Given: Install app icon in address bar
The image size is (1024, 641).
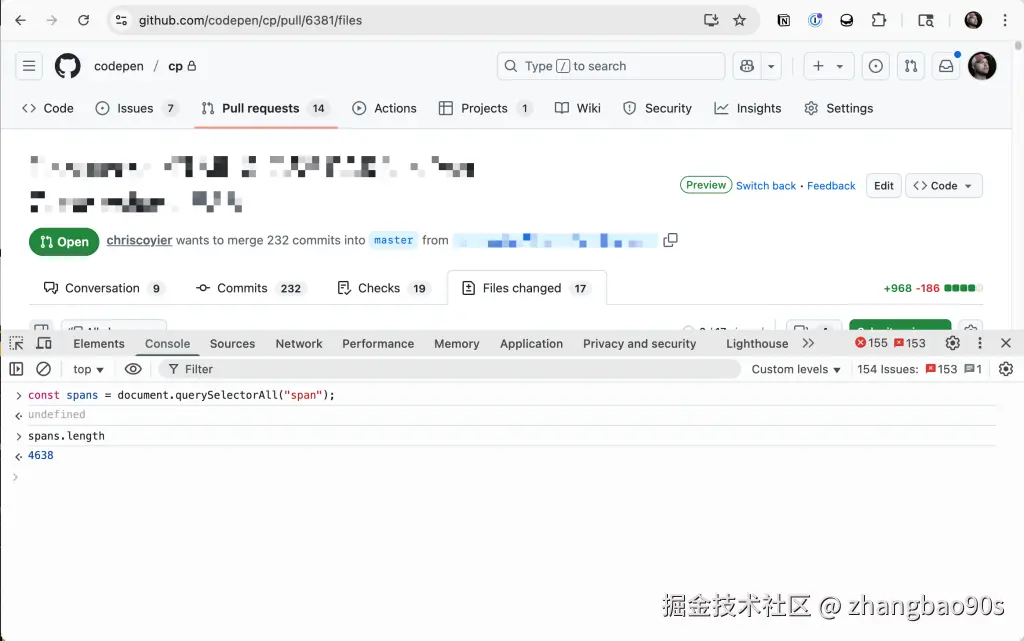Looking at the screenshot, I should tap(711, 20).
